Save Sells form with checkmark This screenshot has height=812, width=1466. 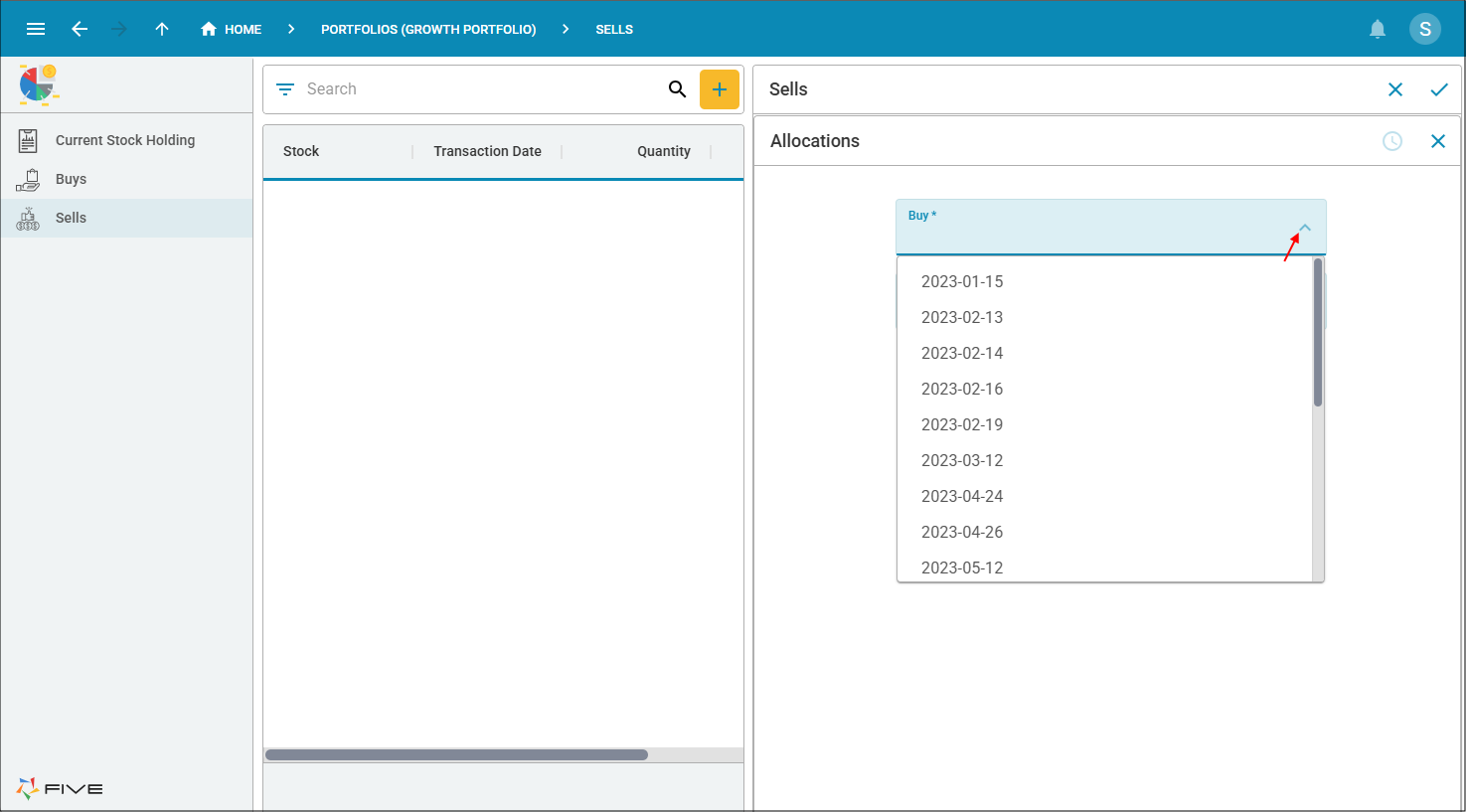[1439, 89]
